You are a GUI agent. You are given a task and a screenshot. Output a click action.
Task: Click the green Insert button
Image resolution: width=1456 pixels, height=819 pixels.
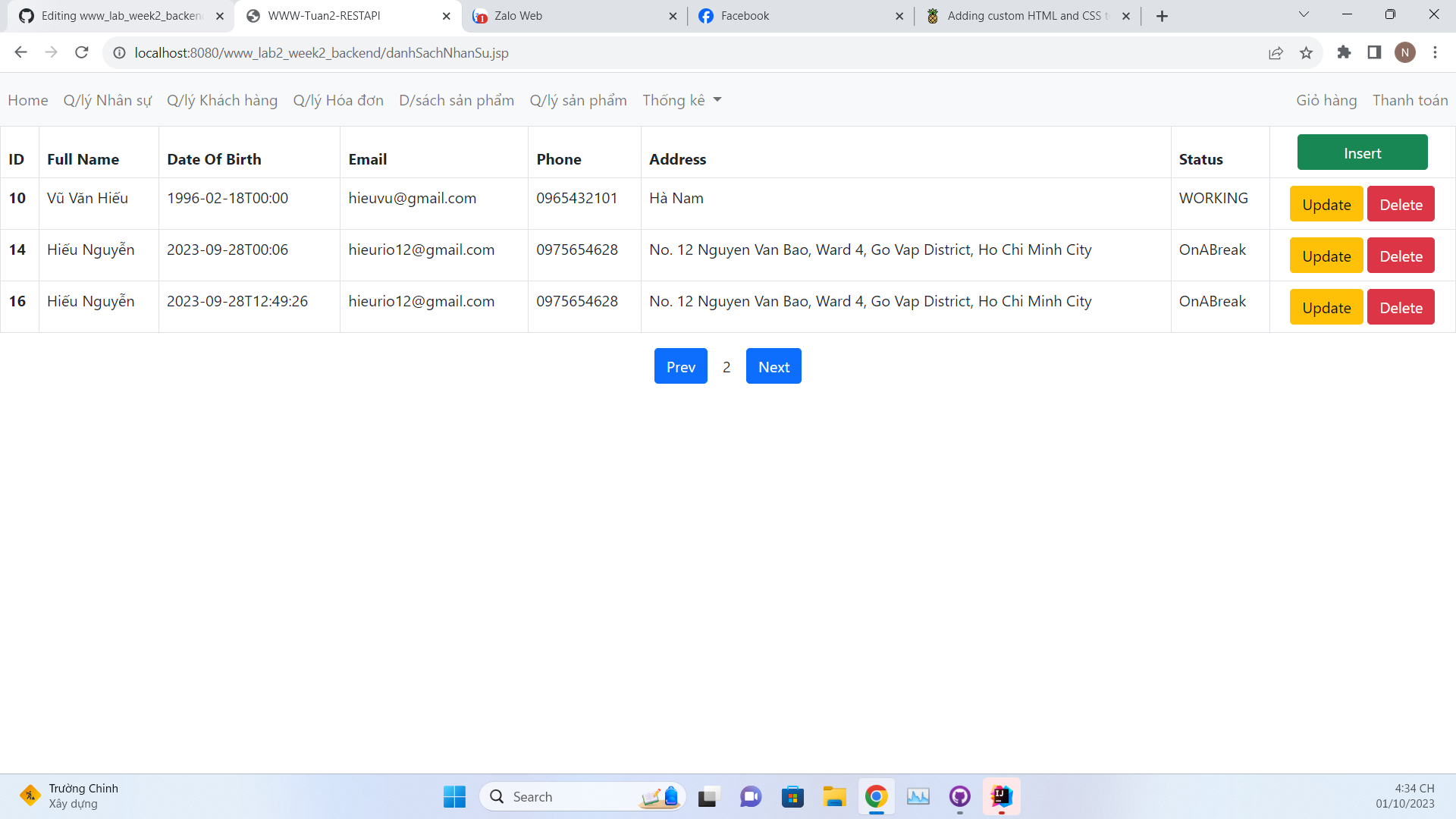click(1363, 152)
